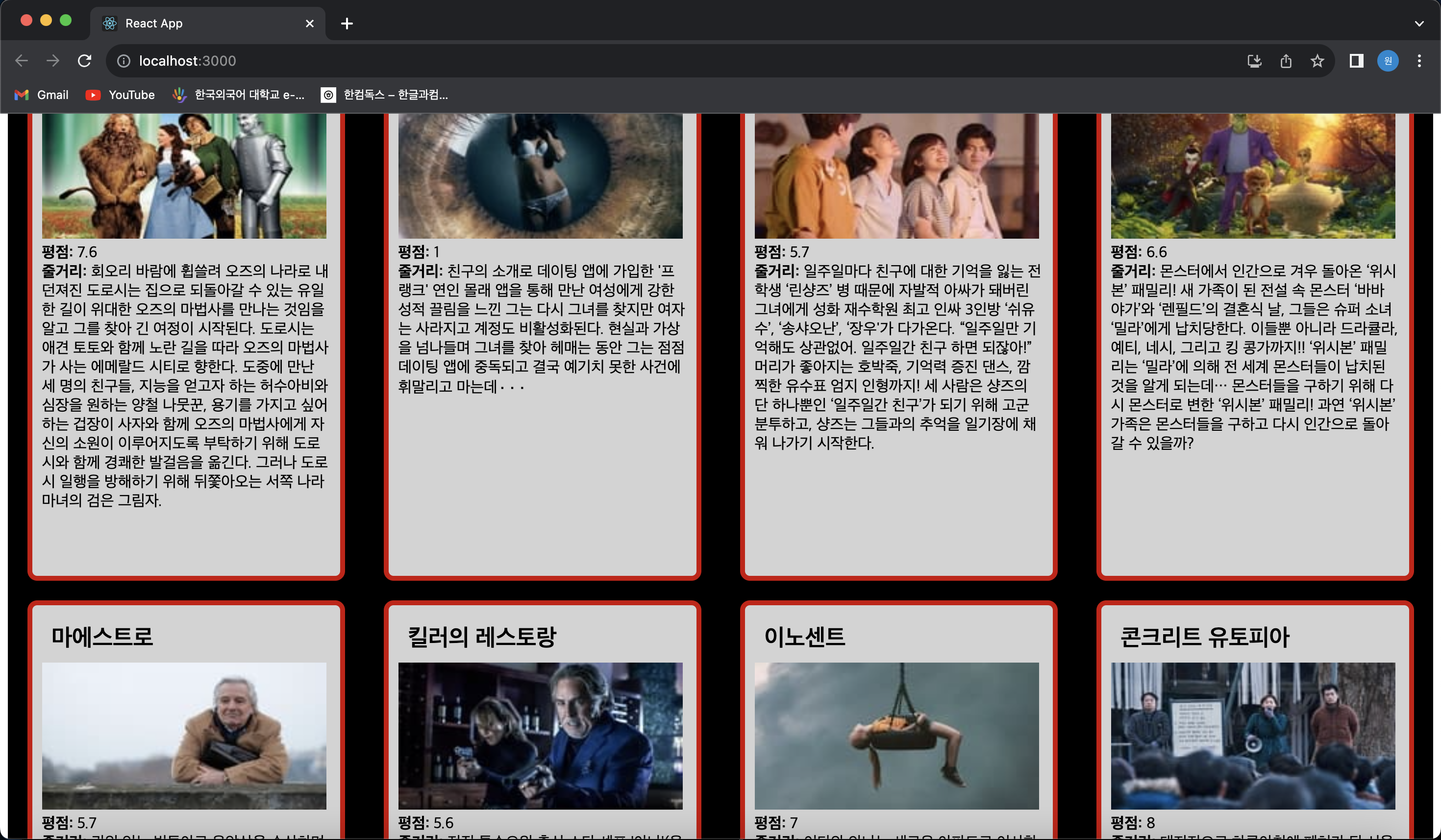Screen dimensions: 1441x840
Task: Open the YouTube bookmark
Action: [120, 95]
